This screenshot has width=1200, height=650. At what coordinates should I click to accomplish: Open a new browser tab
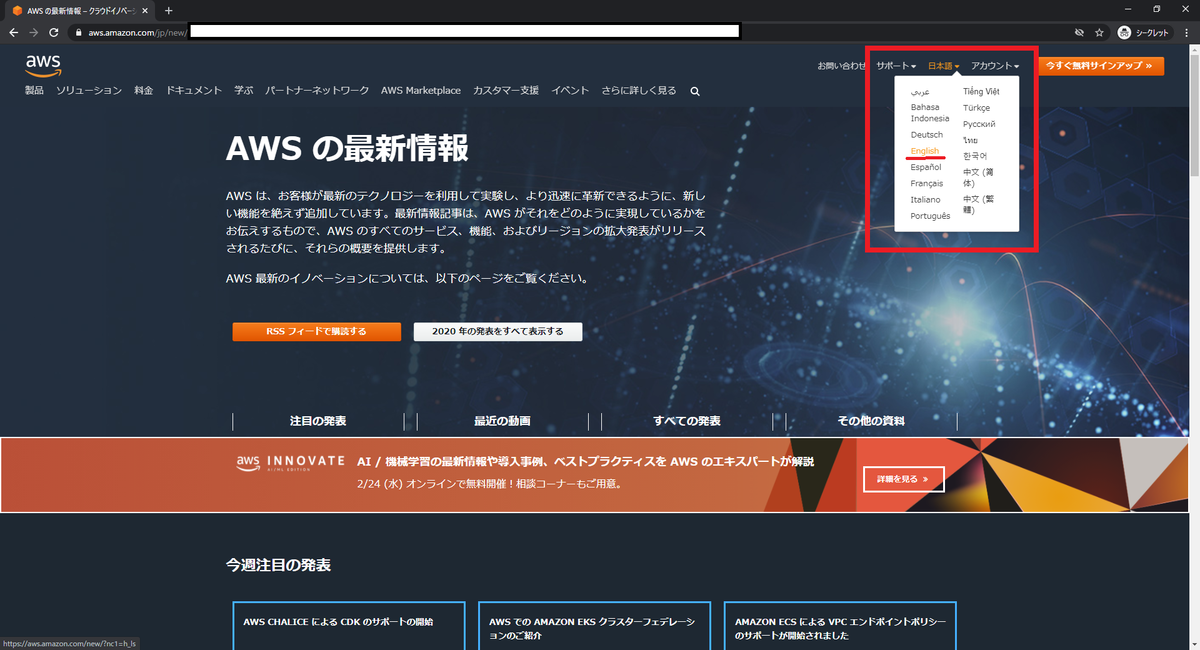[168, 10]
